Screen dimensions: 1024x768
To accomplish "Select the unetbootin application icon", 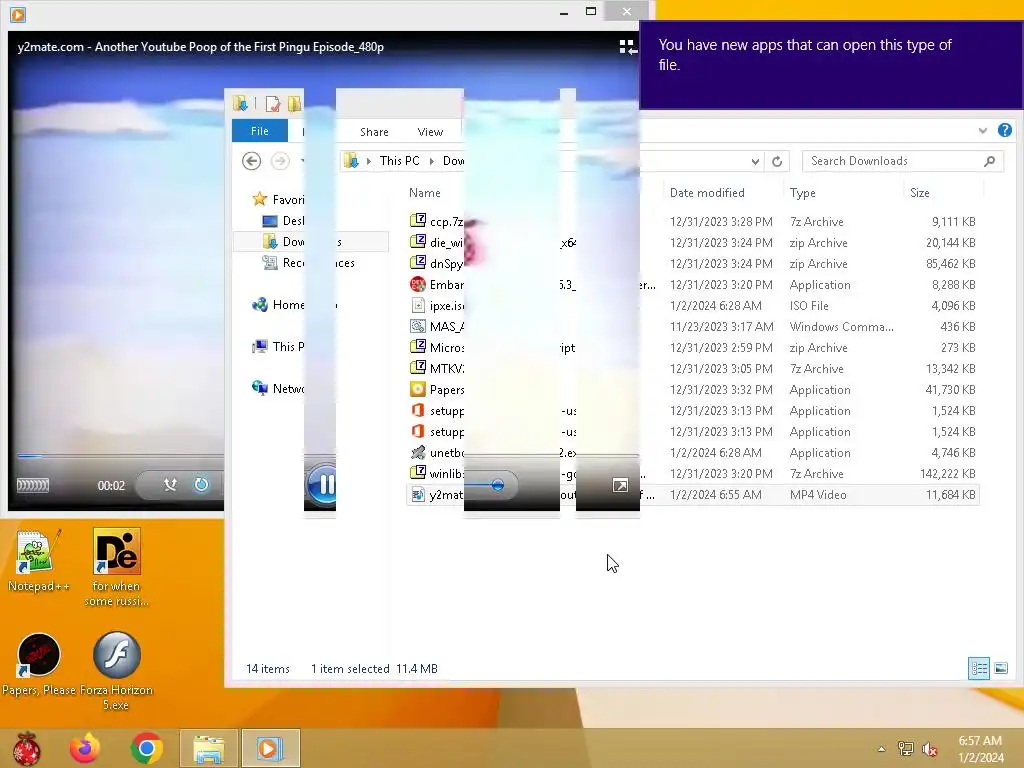I will (x=418, y=452).
